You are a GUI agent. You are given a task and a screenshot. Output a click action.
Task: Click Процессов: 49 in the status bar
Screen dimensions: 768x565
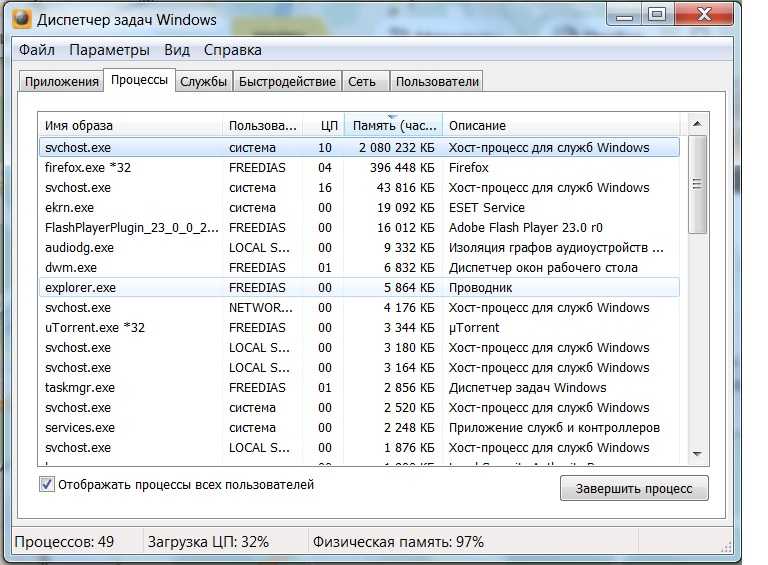tap(64, 542)
